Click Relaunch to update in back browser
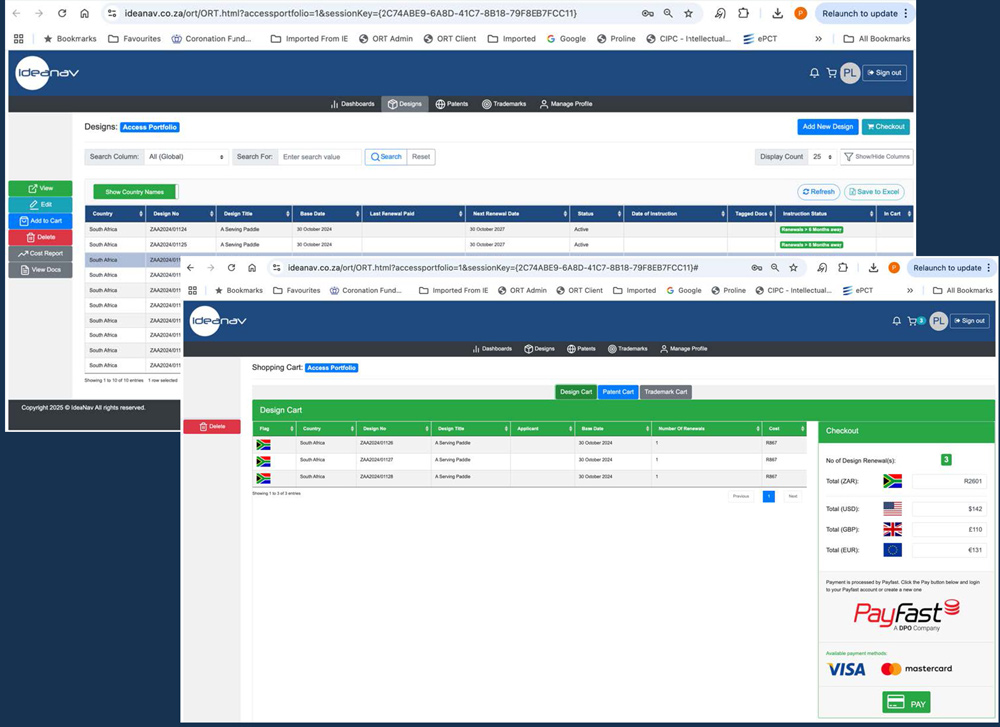 click(860, 13)
